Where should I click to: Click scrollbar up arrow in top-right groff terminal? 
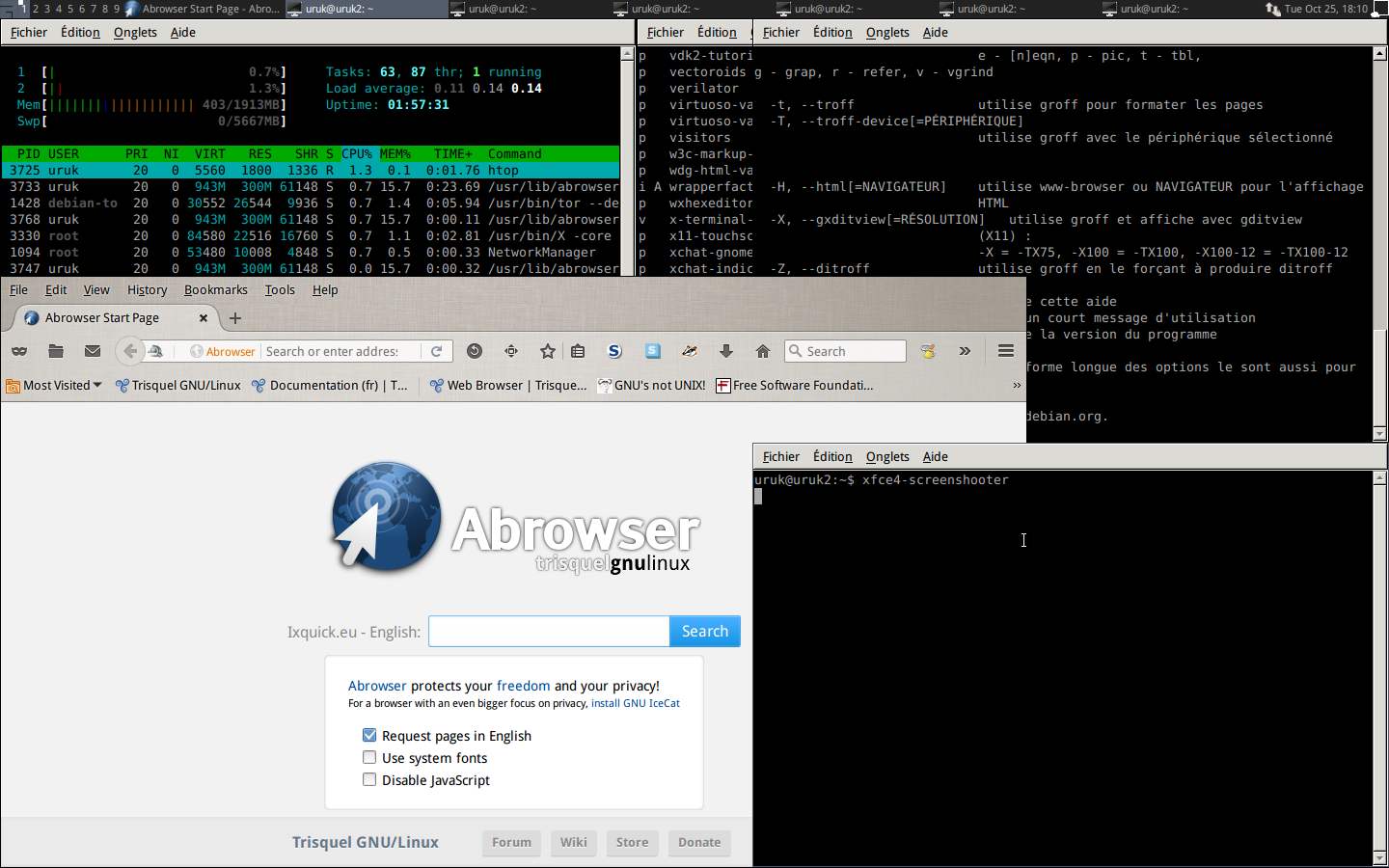[x=1379, y=54]
